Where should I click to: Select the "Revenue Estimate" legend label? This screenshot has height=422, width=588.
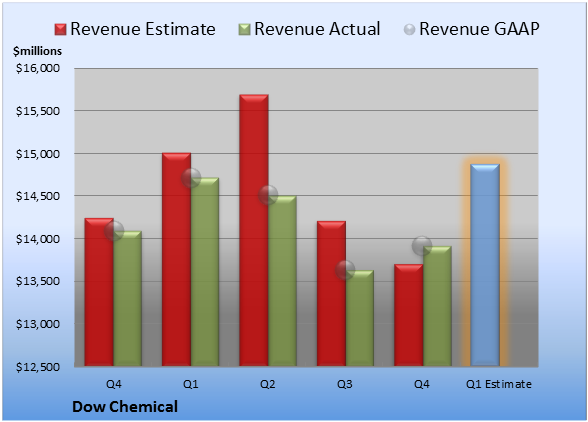tap(143, 29)
